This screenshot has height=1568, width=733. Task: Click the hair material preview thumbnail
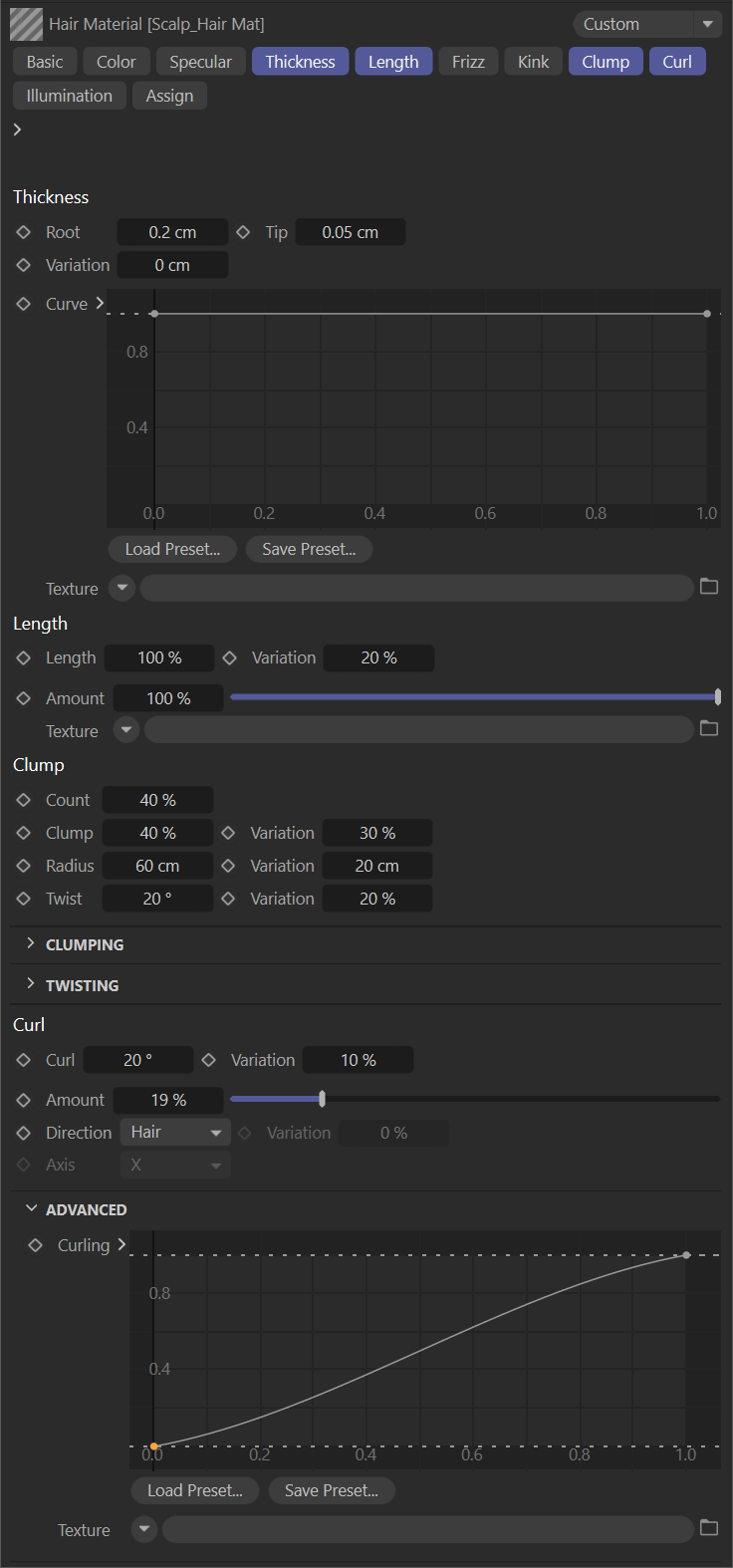point(26,24)
